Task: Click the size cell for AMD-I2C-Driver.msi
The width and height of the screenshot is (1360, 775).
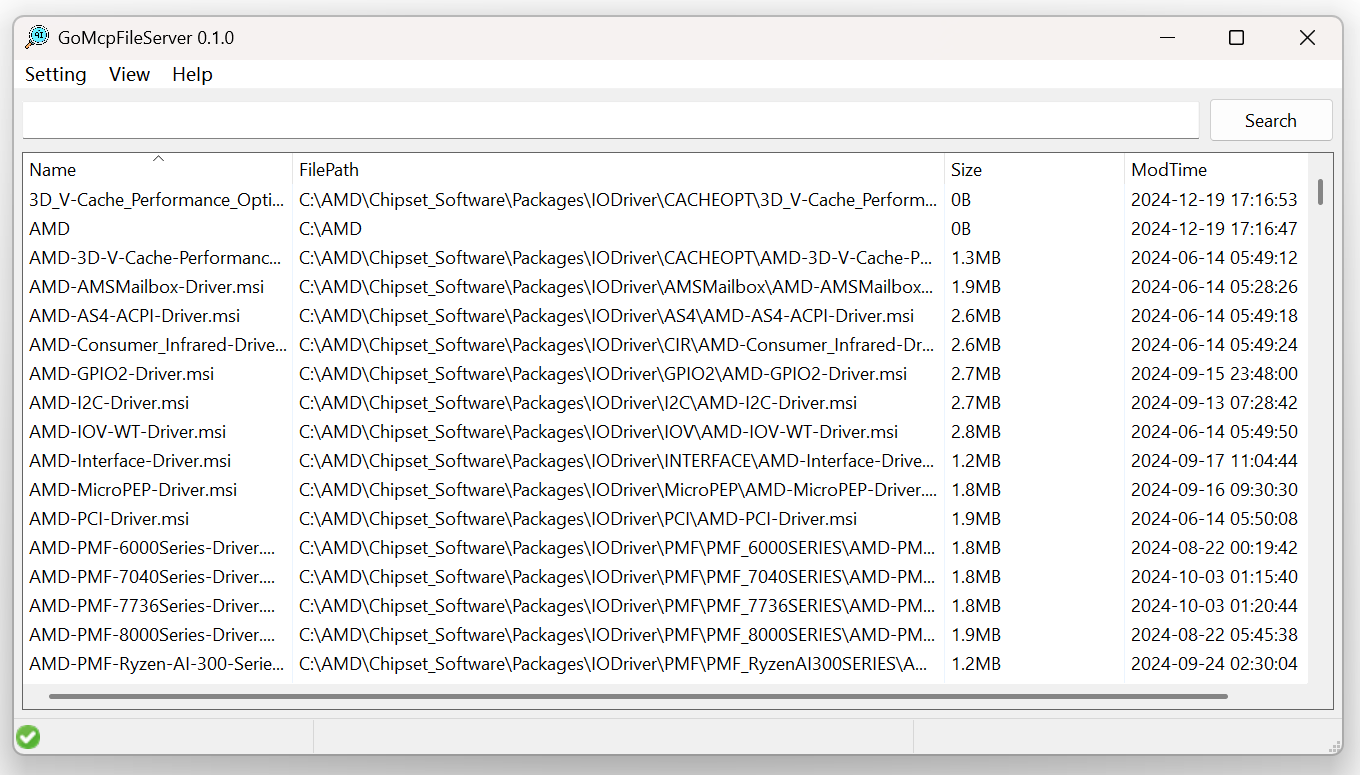Action: (x=976, y=403)
